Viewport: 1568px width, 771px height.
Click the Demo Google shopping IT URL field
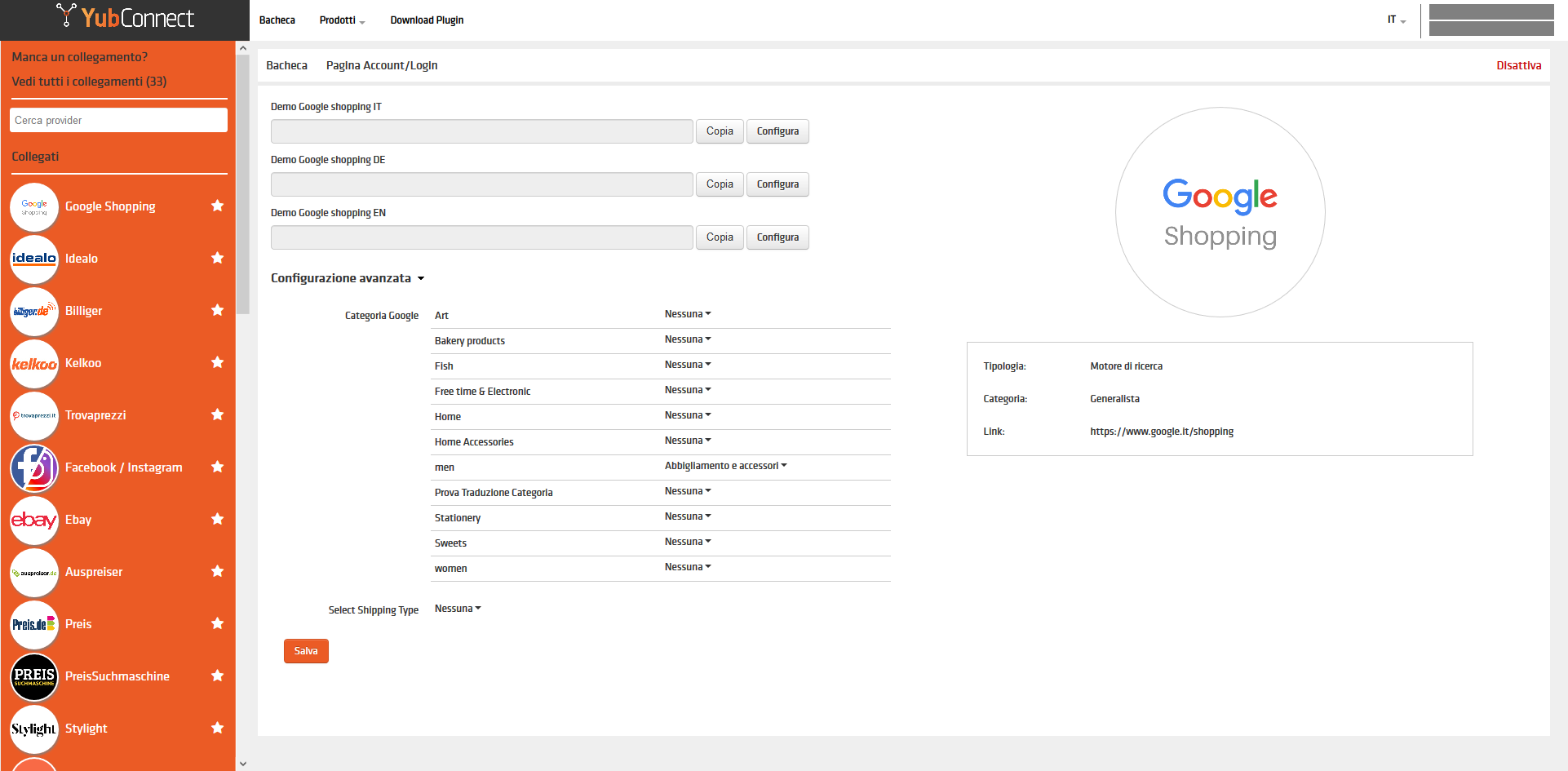482,131
